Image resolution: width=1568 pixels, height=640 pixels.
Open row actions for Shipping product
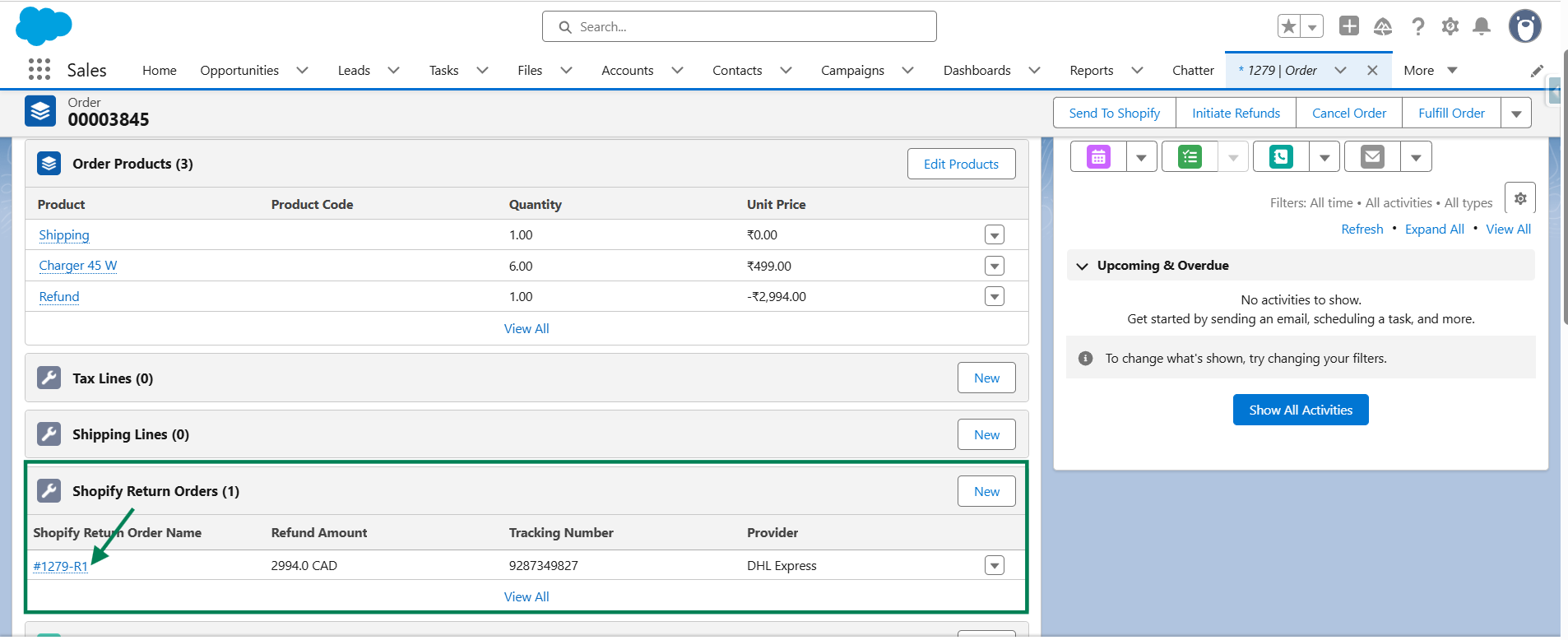pos(995,235)
